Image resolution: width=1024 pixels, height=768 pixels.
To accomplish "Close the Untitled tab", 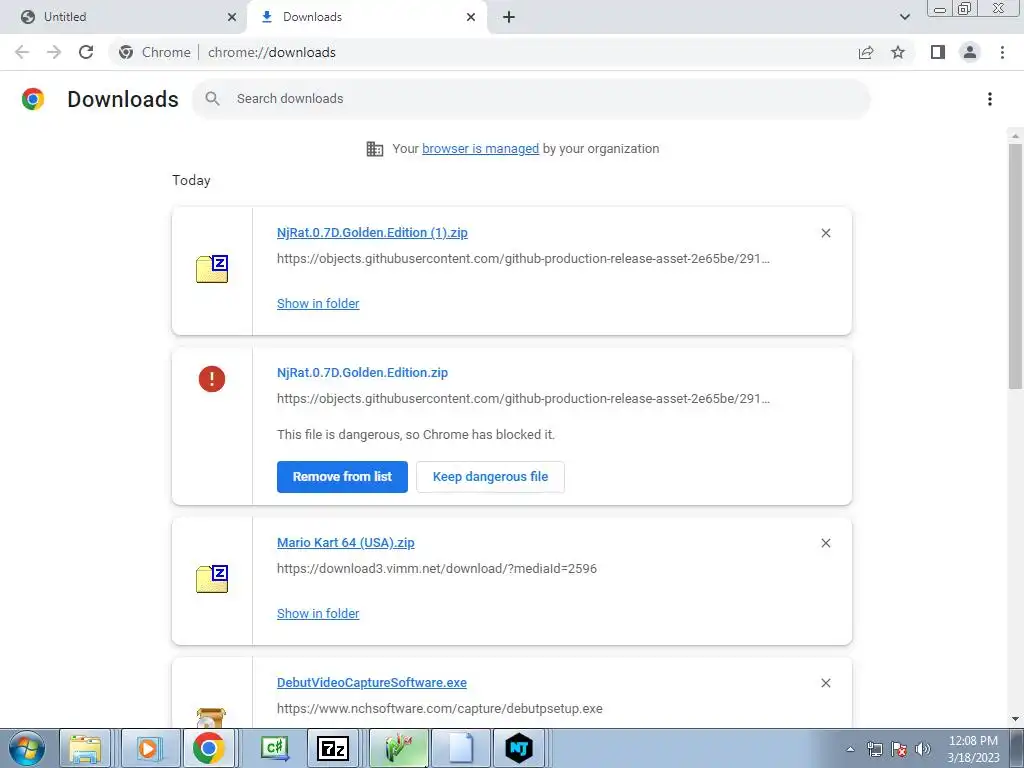I will [232, 17].
